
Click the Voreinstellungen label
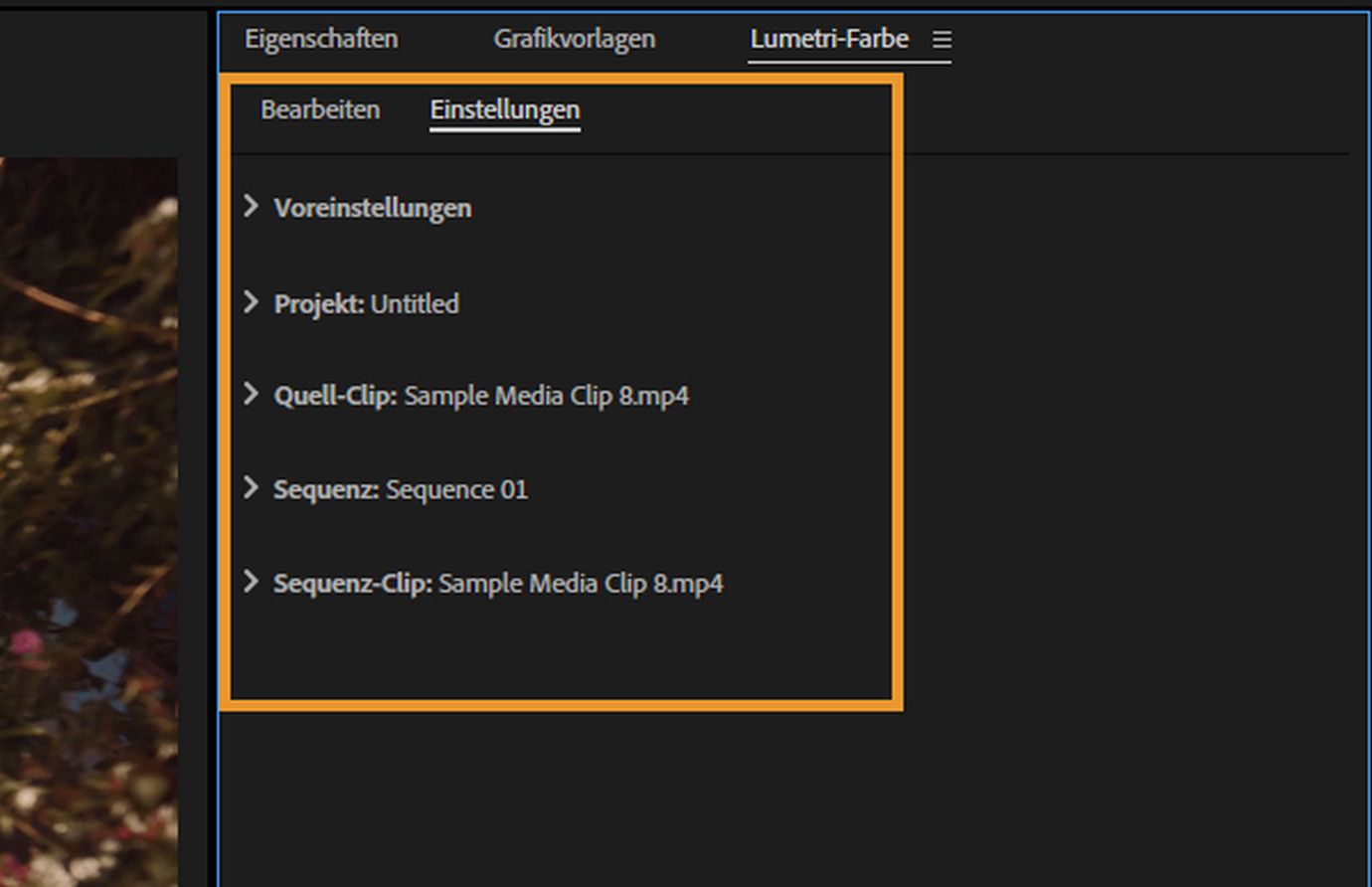[373, 208]
